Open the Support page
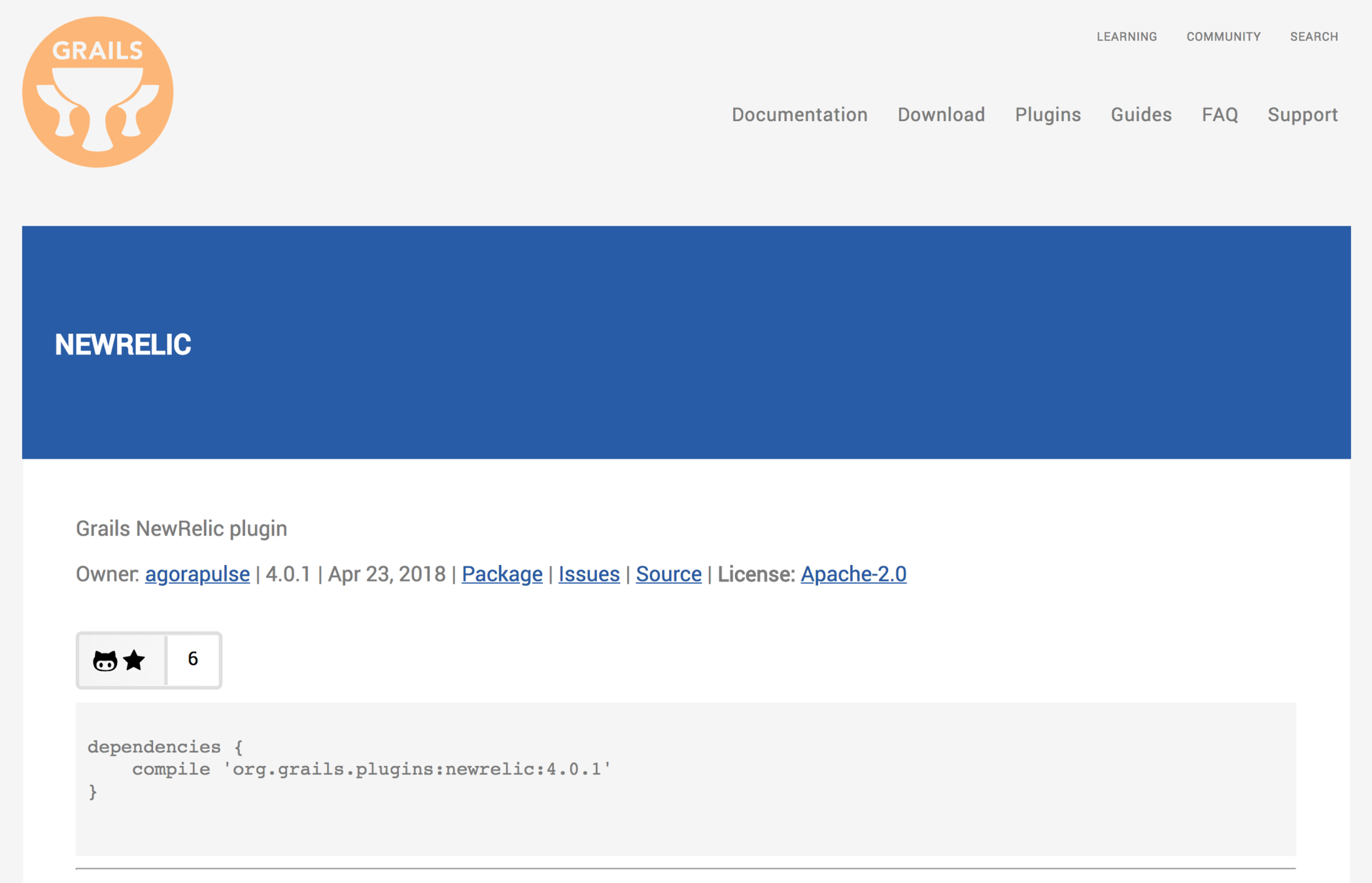The height and width of the screenshot is (883, 1372). (1302, 114)
